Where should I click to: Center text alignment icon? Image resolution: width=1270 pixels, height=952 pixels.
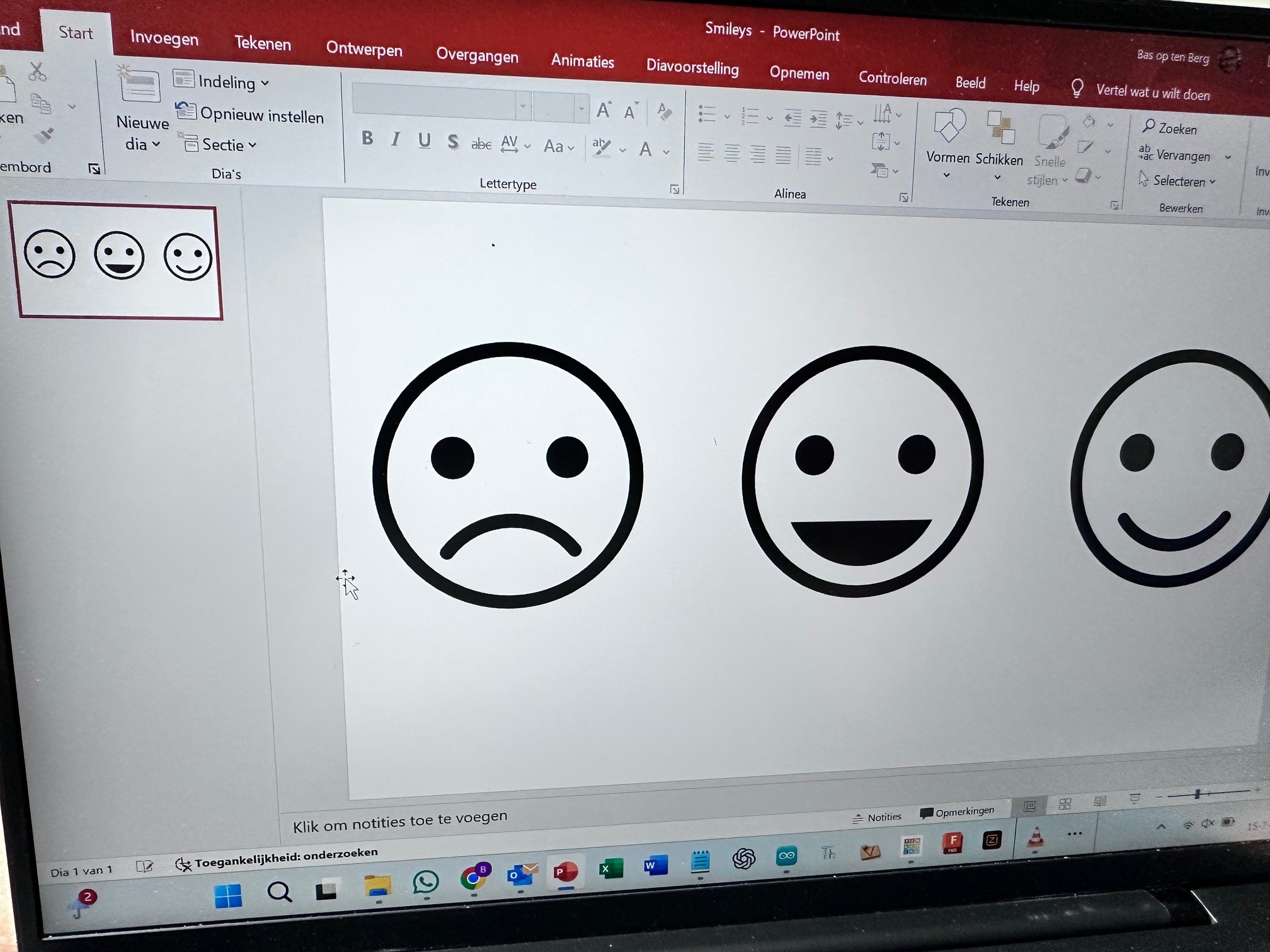731,153
